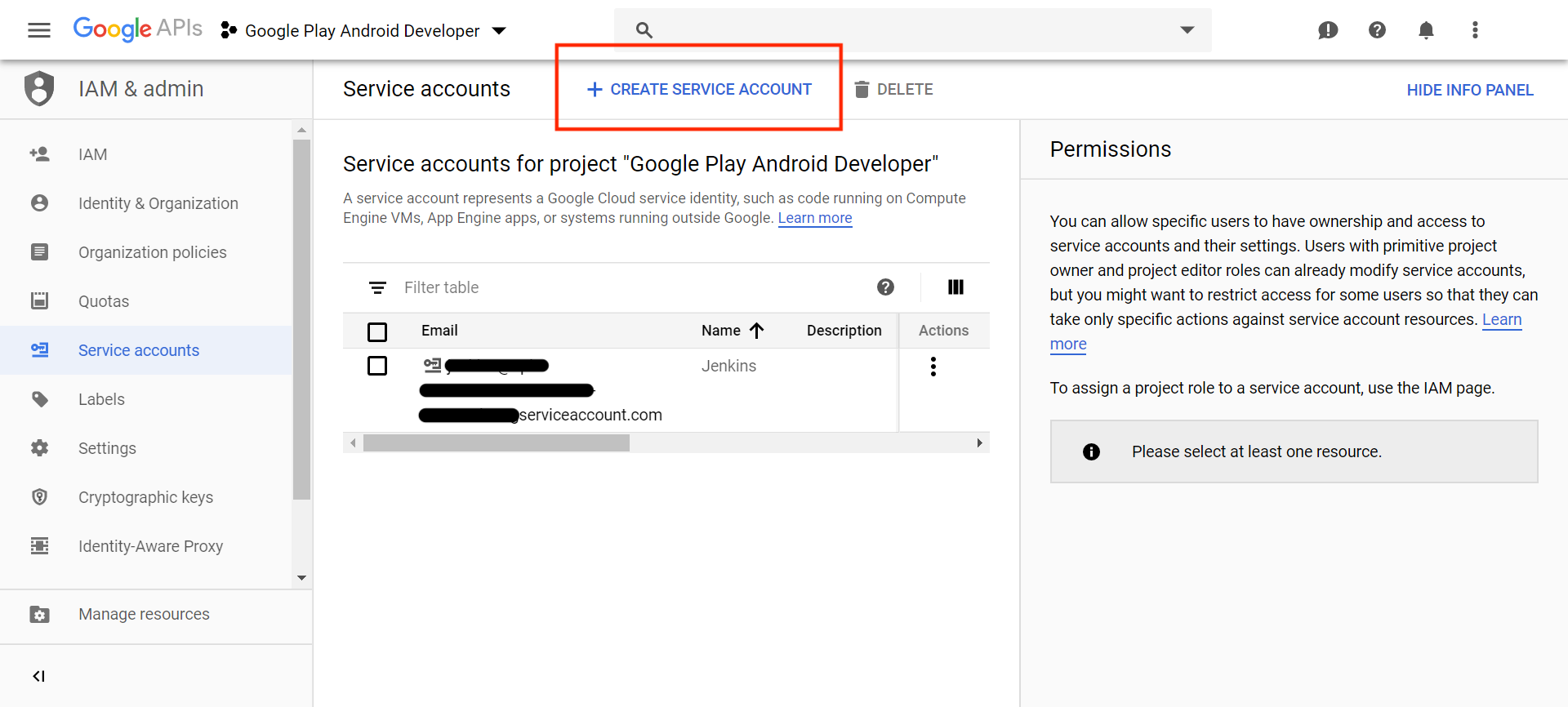Click the Learn more link in Permissions panel

point(1502,319)
